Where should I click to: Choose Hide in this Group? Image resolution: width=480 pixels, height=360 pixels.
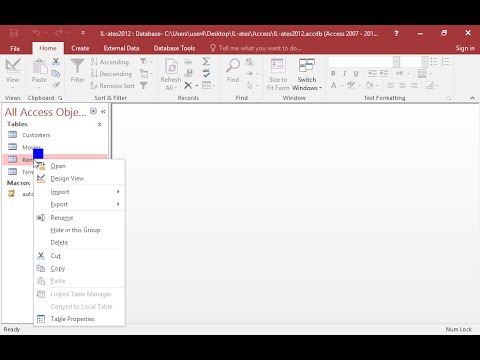point(79,230)
